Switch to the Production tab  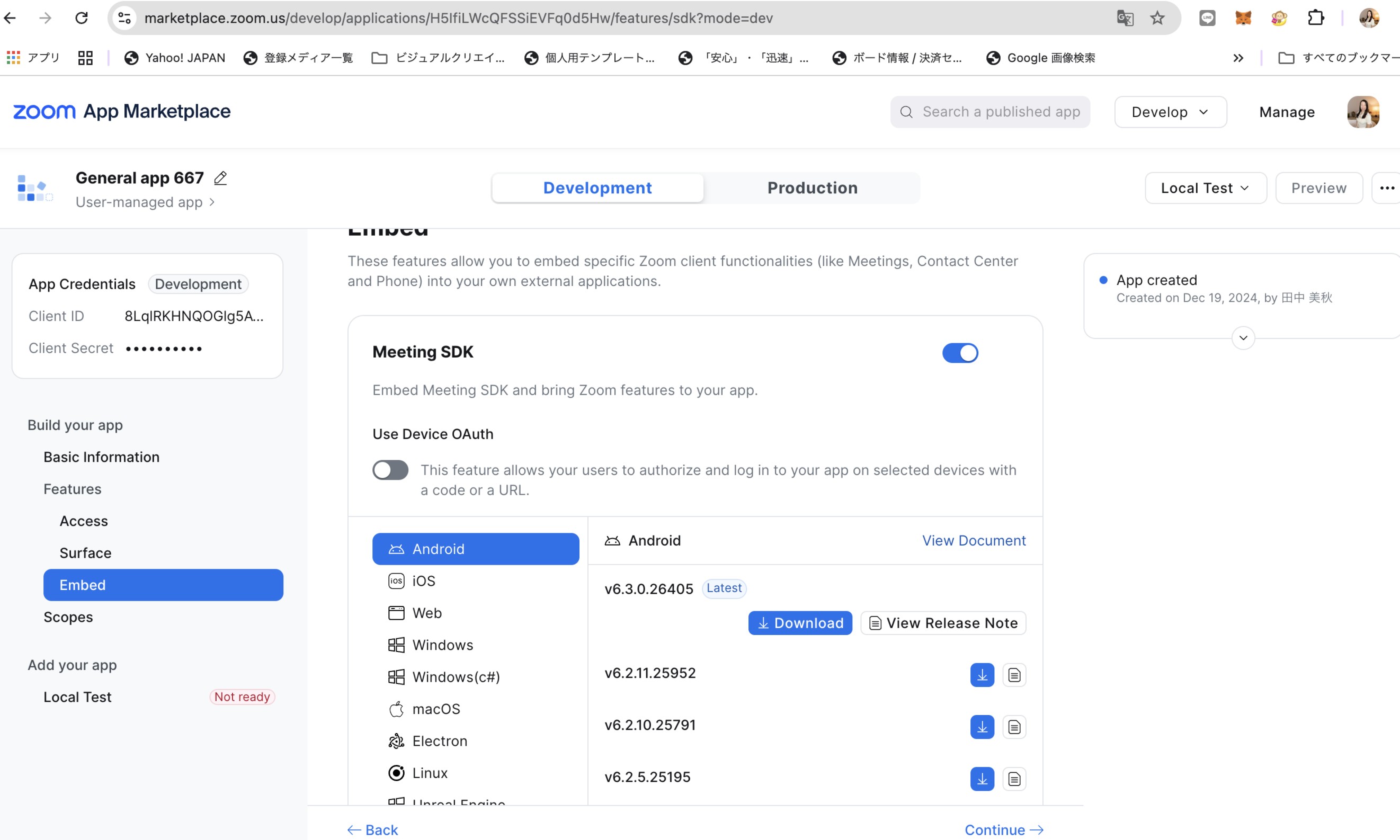pos(813,188)
